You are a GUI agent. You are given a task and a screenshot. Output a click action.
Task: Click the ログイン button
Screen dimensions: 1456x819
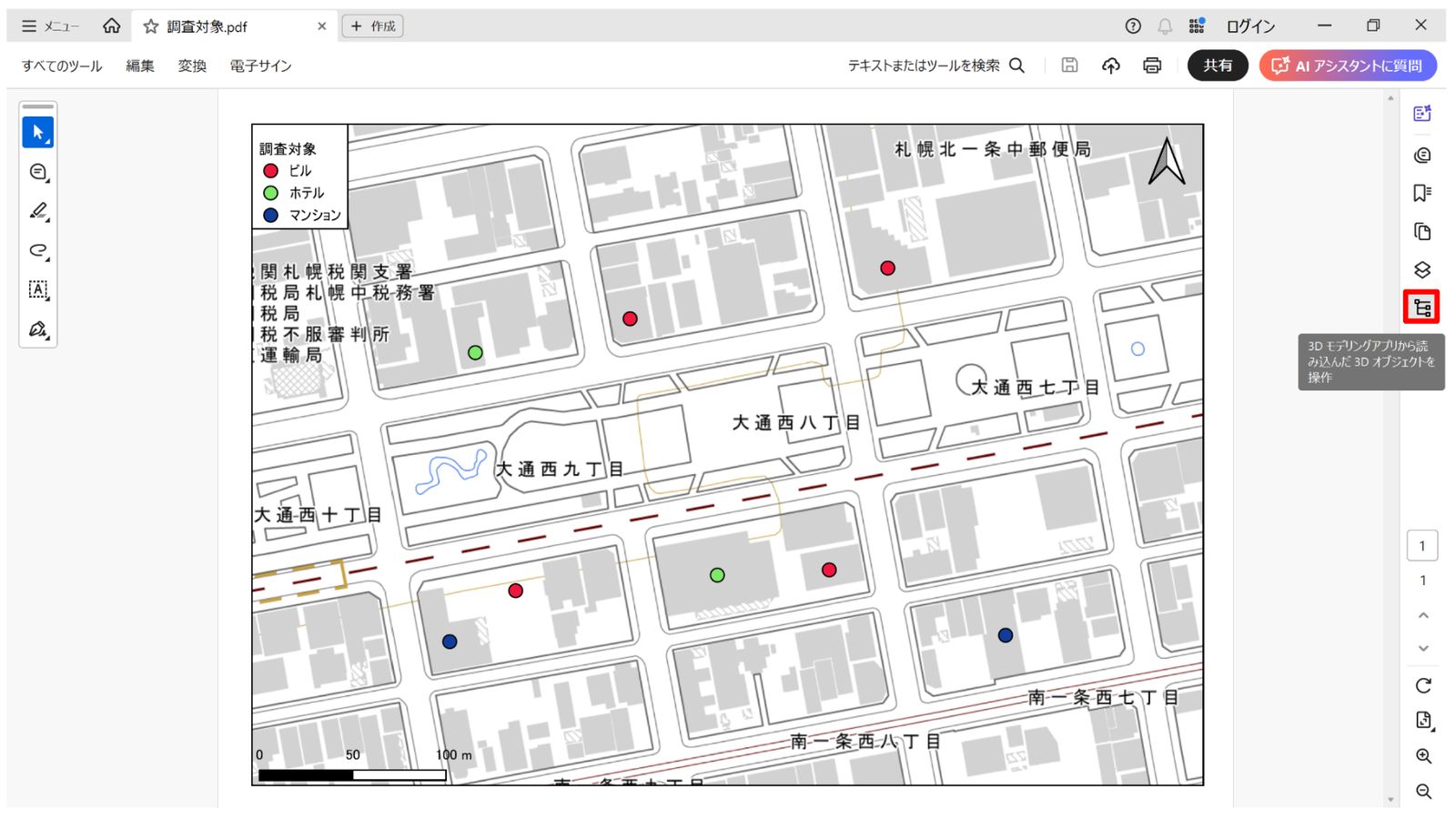click(1251, 26)
